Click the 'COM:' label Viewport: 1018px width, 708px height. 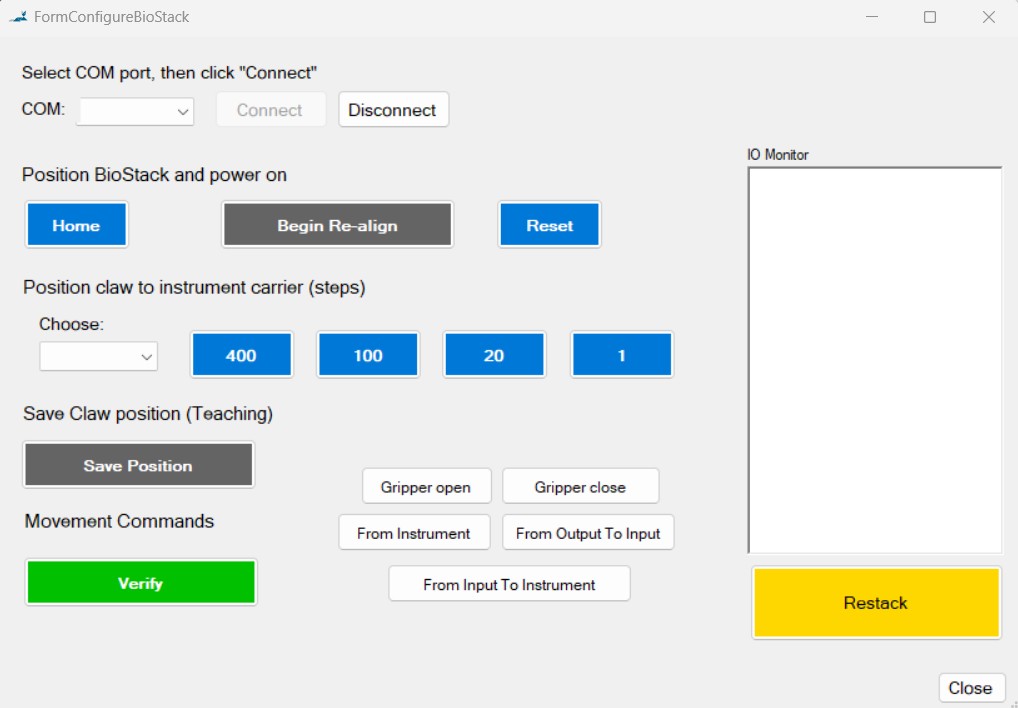pyautogui.click(x=43, y=108)
